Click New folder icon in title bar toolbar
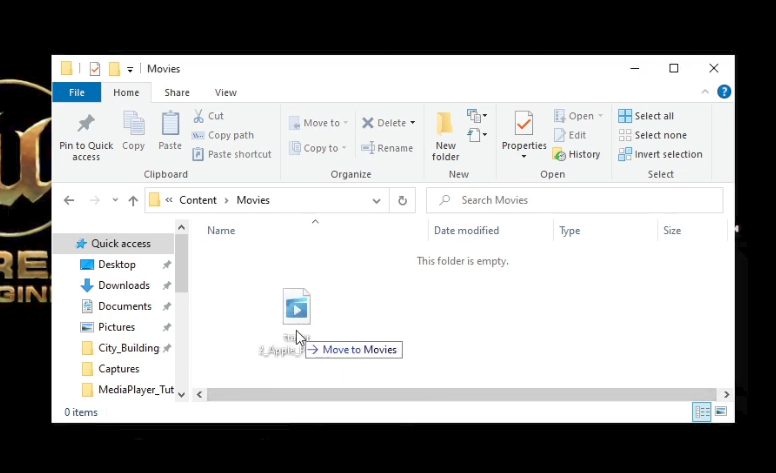The width and height of the screenshot is (776, 473). (114, 69)
